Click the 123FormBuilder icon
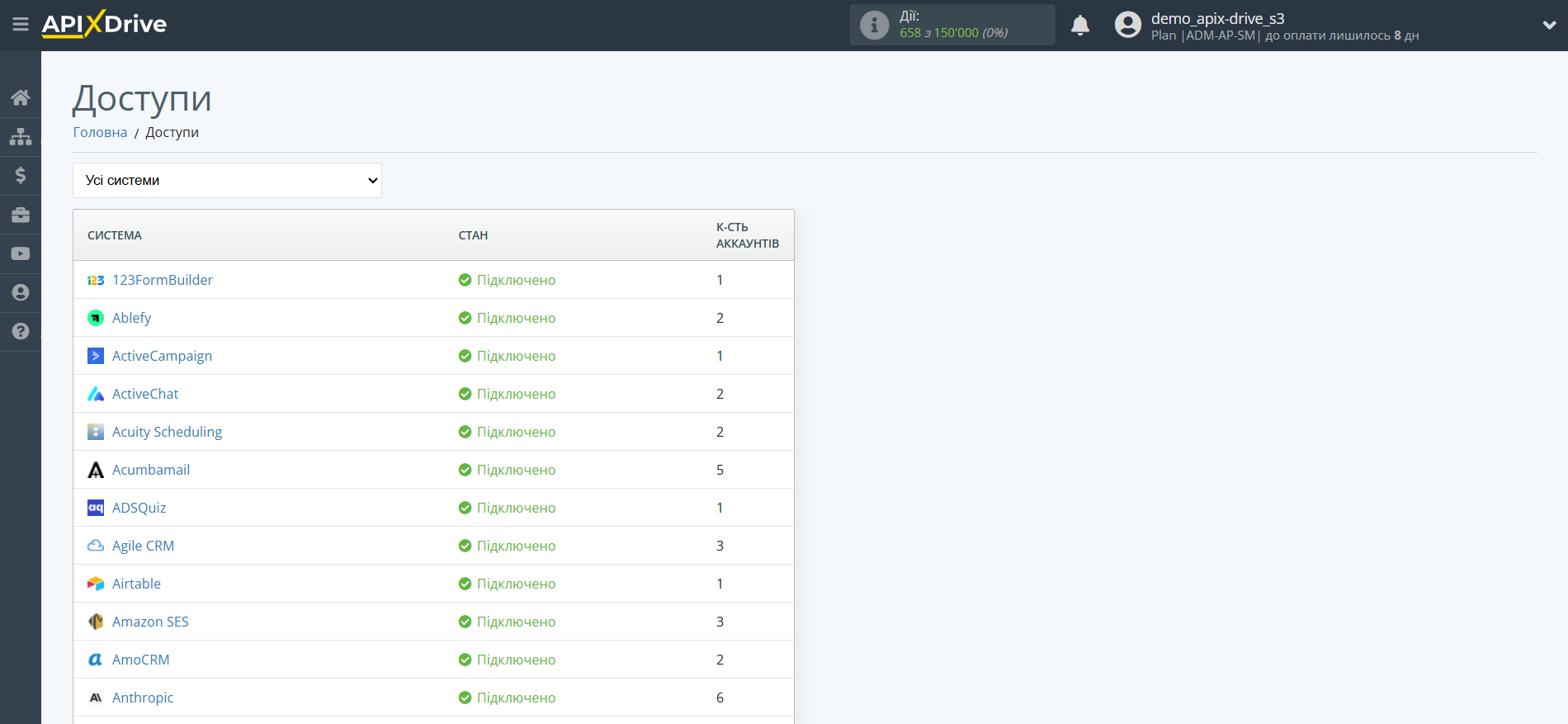1568x724 pixels. pos(96,281)
